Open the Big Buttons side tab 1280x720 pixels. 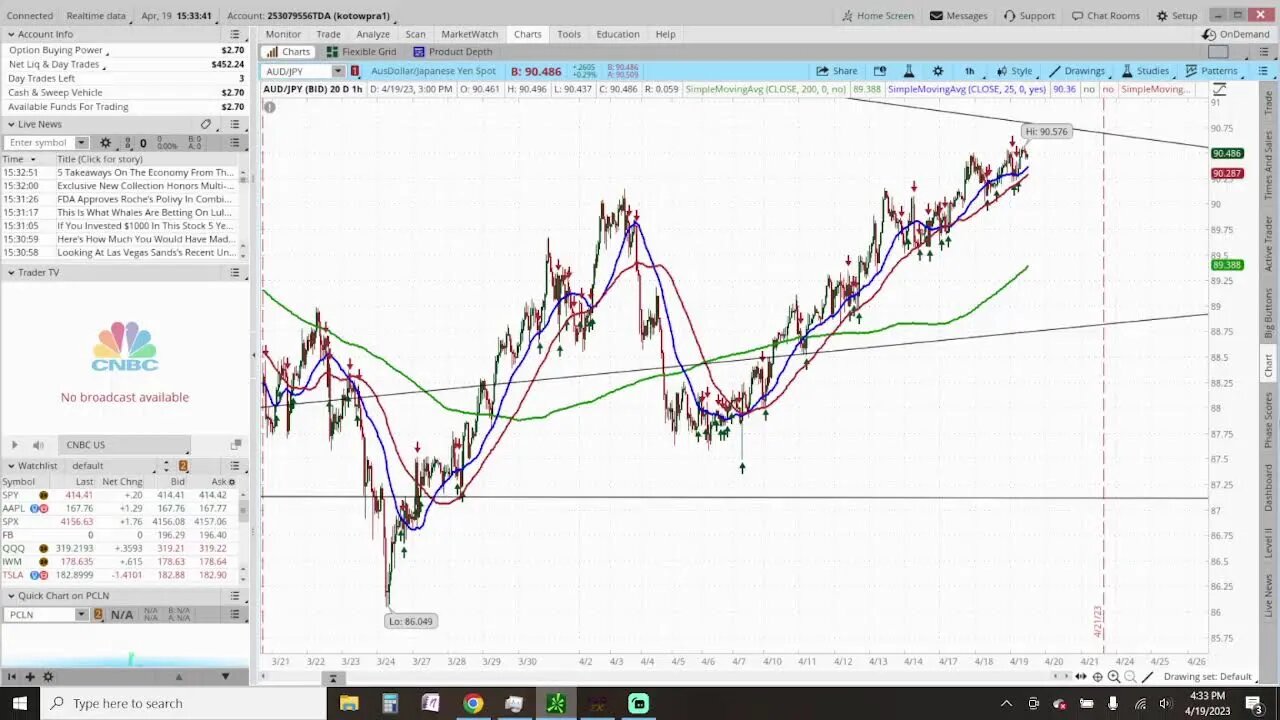point(1269,316)
